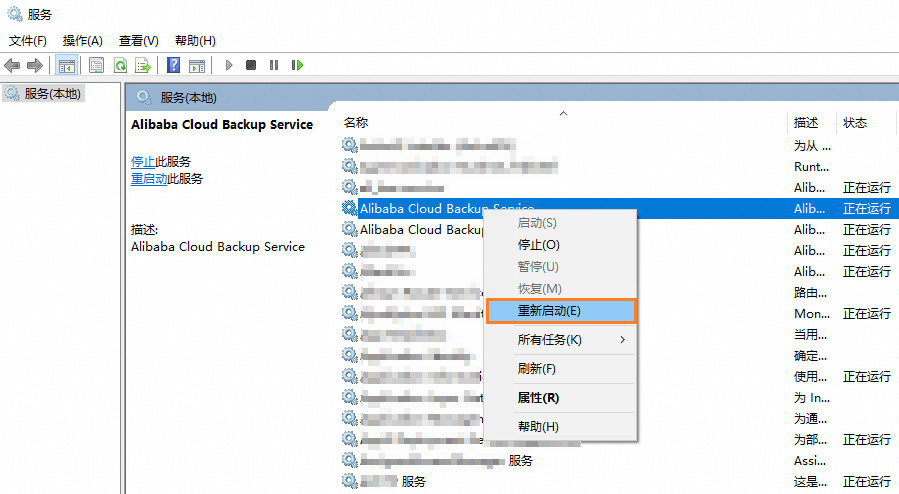Open the Properties toolbar icon
This screenshot has width=899, height=494.
point(96,65)
